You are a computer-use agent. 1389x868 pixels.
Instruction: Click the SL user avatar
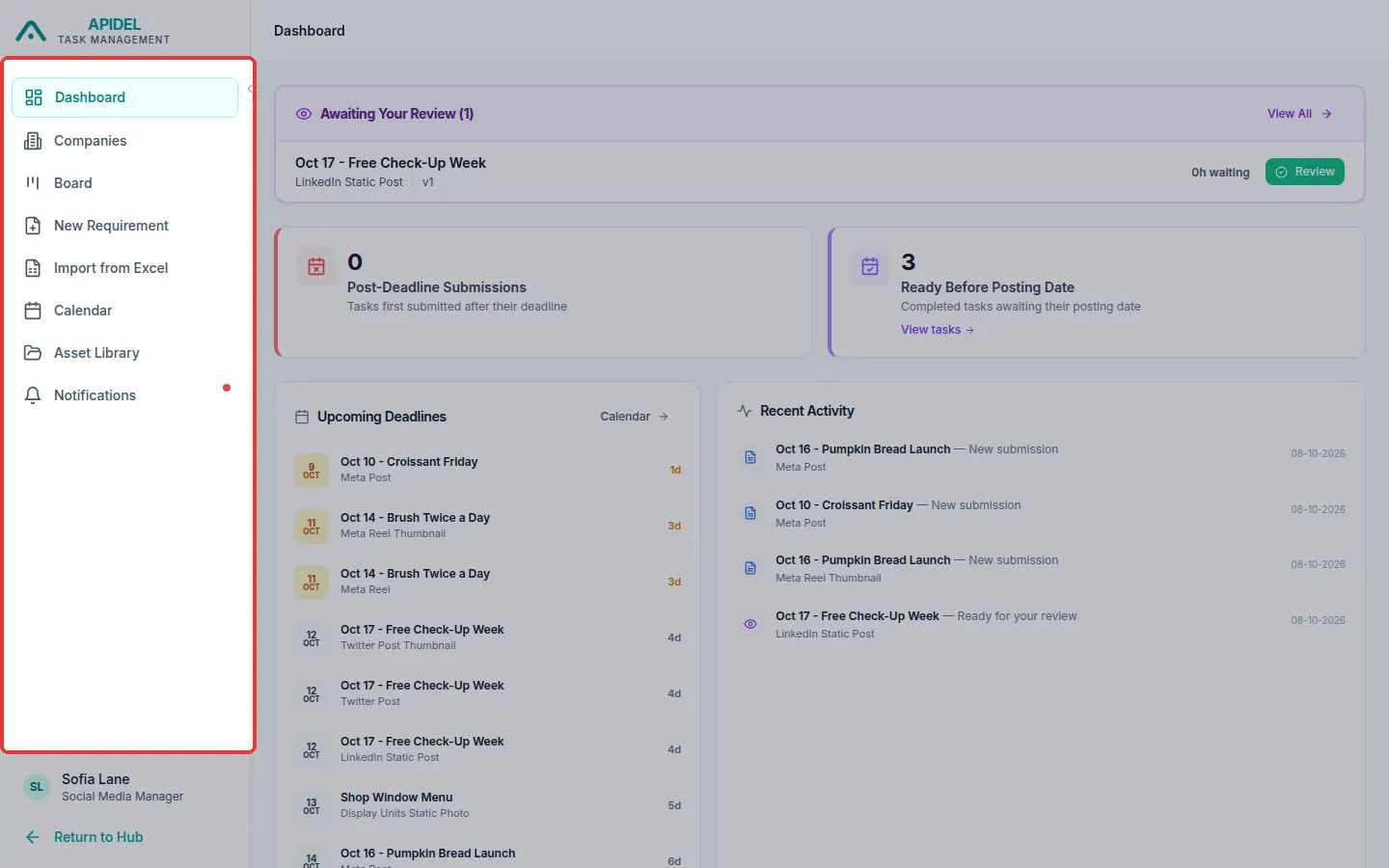pyautogui.click(x=37, y=787)
